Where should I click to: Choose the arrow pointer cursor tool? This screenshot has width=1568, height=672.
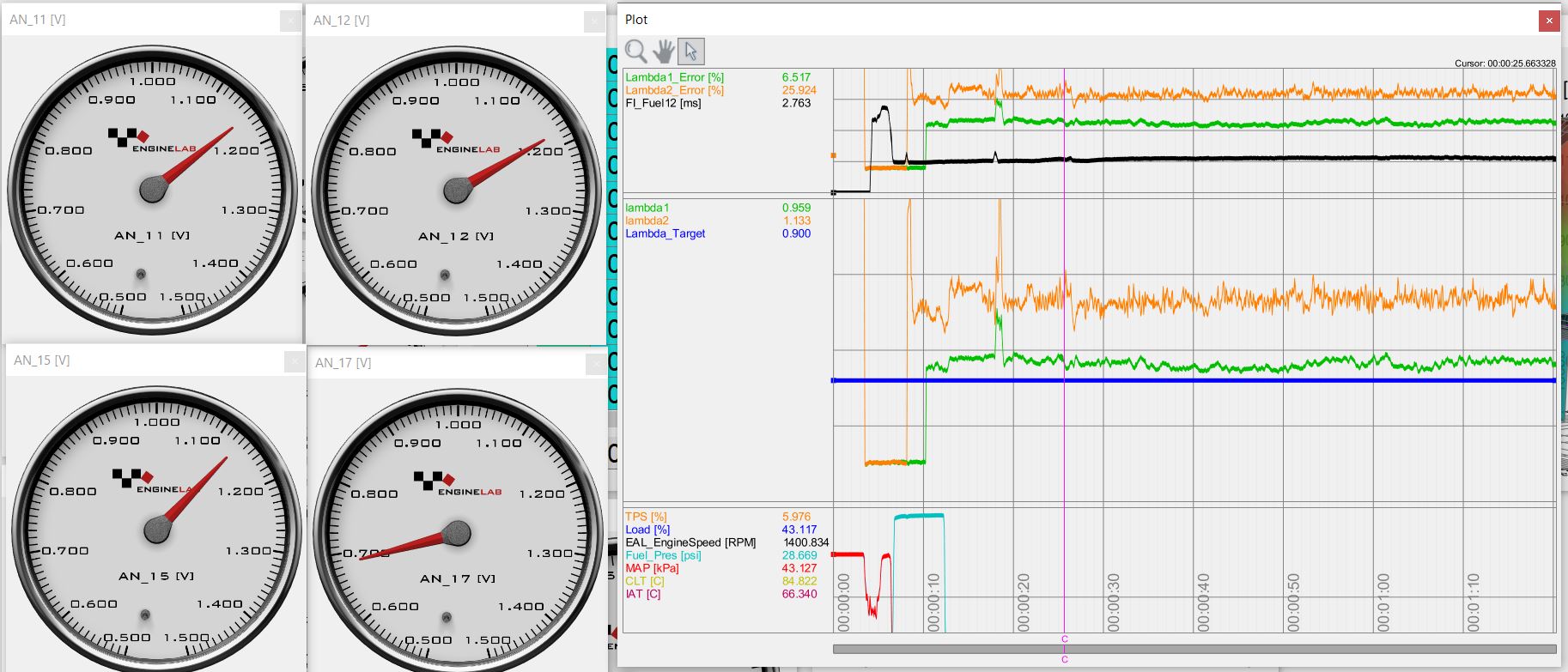pos(691,51)
